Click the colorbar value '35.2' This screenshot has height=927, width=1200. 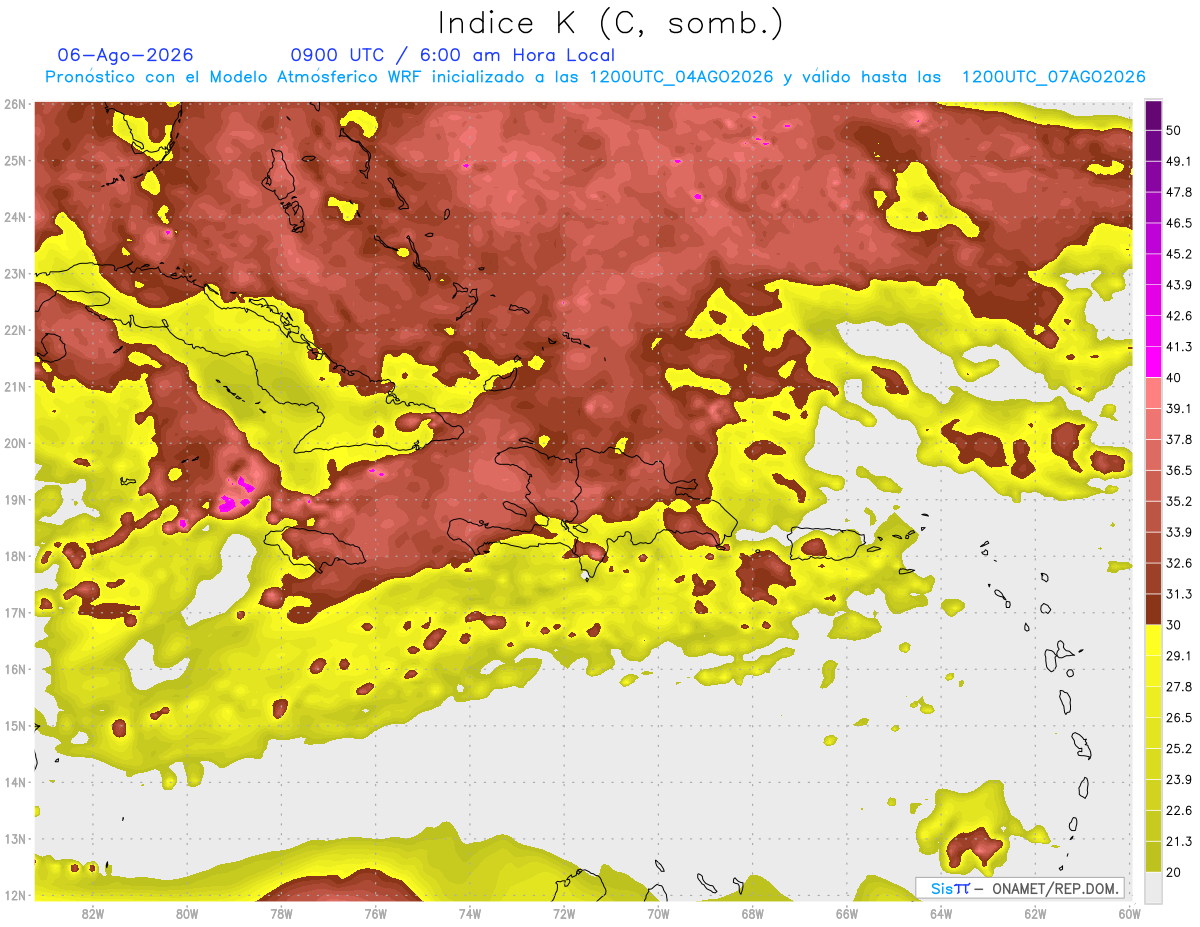tap(1179, 501)
